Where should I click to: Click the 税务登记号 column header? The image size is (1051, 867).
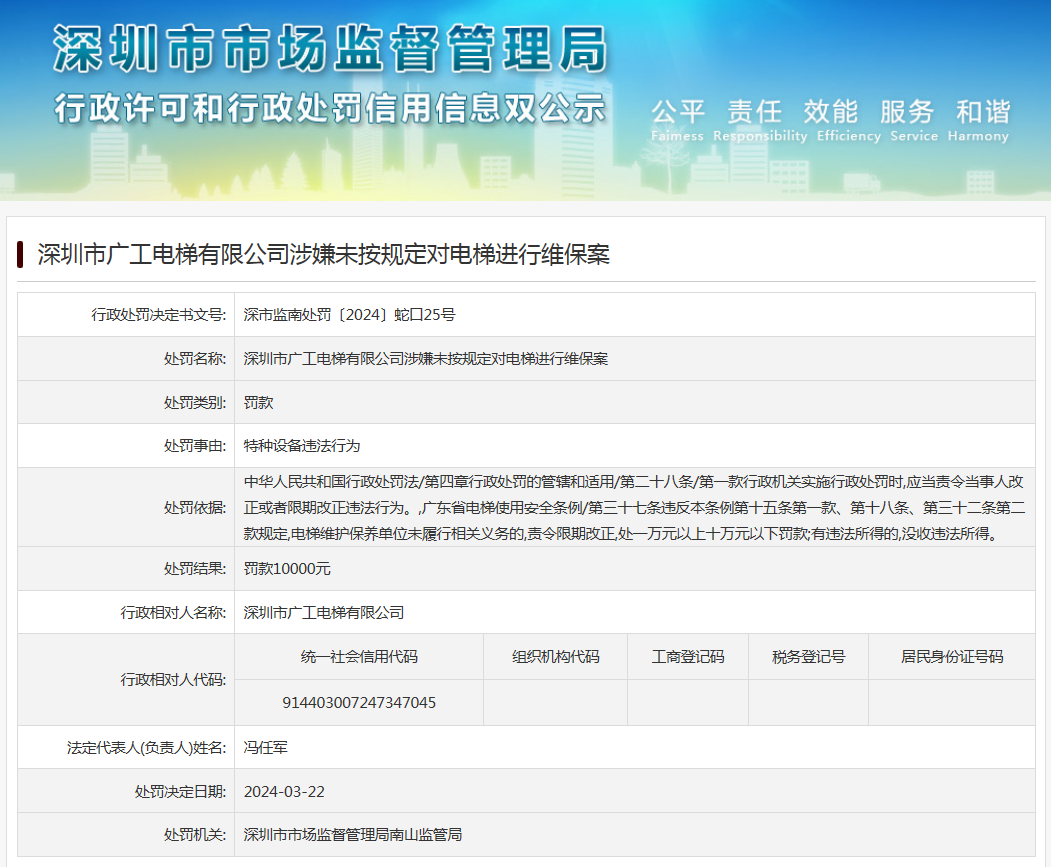[x=808, y=656]
